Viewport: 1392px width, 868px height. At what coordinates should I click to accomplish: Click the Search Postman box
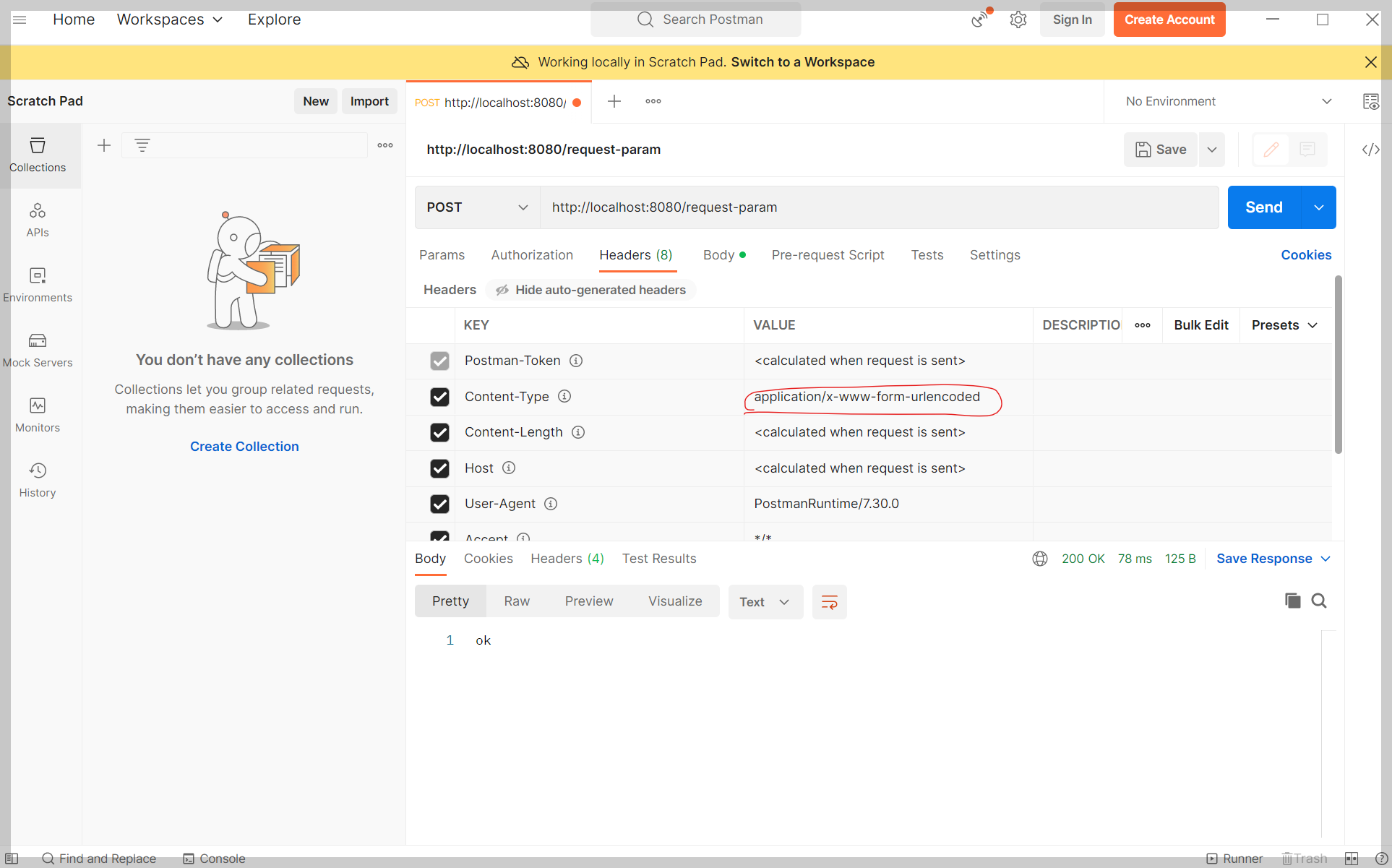[x=695, y=20]
